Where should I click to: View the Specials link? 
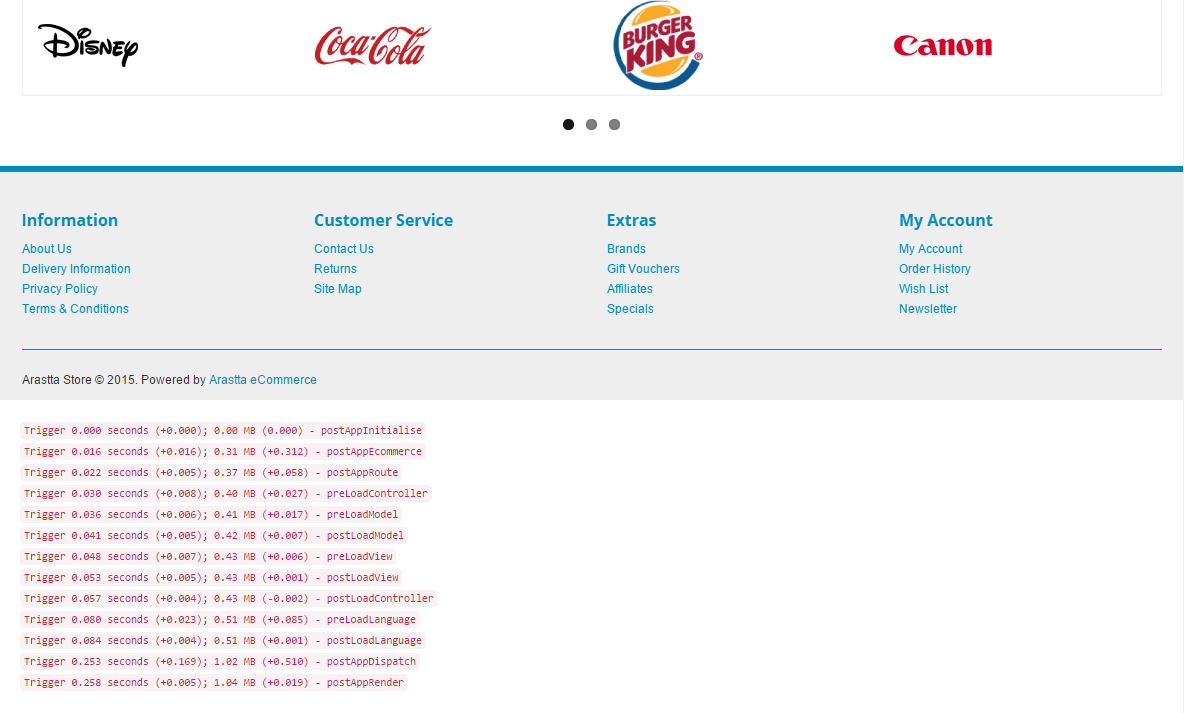[631, 309]
